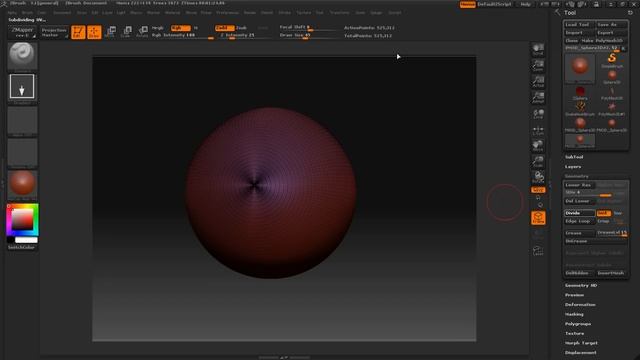This screenshot has width=640, height=360.
Task: Collapse the Geometry section
Action: (x=576, y=176)
